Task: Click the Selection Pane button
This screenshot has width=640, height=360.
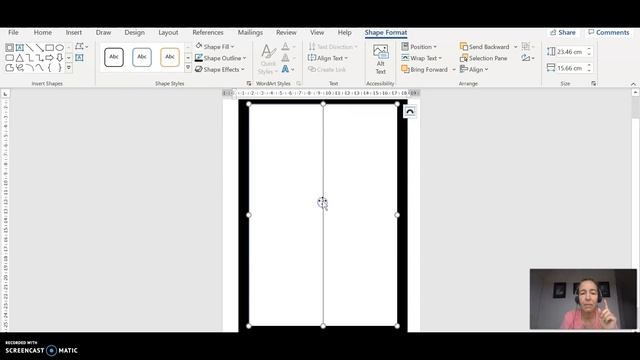Action: click(484, 58)
